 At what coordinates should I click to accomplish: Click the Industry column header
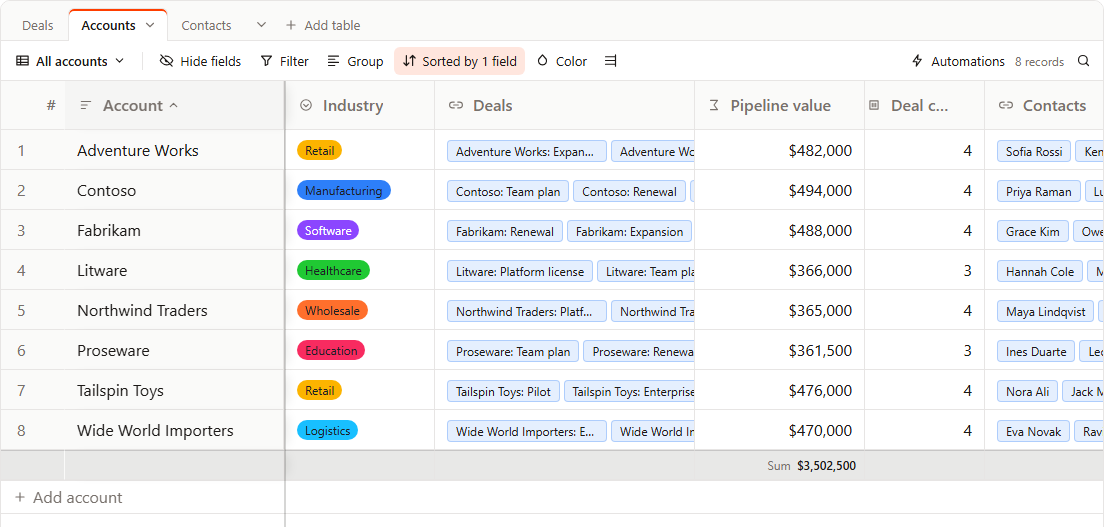[360, 106]
